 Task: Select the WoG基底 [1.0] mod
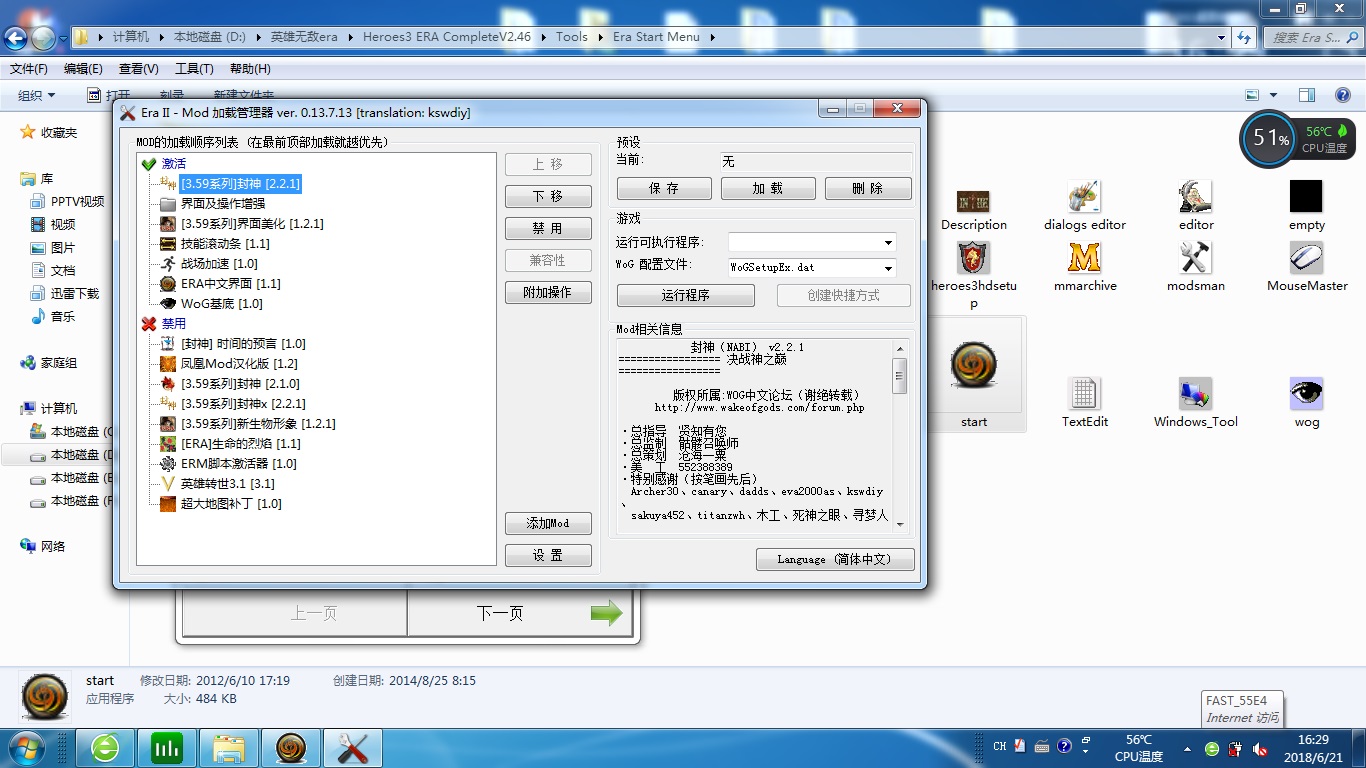(x=221, y=303)
